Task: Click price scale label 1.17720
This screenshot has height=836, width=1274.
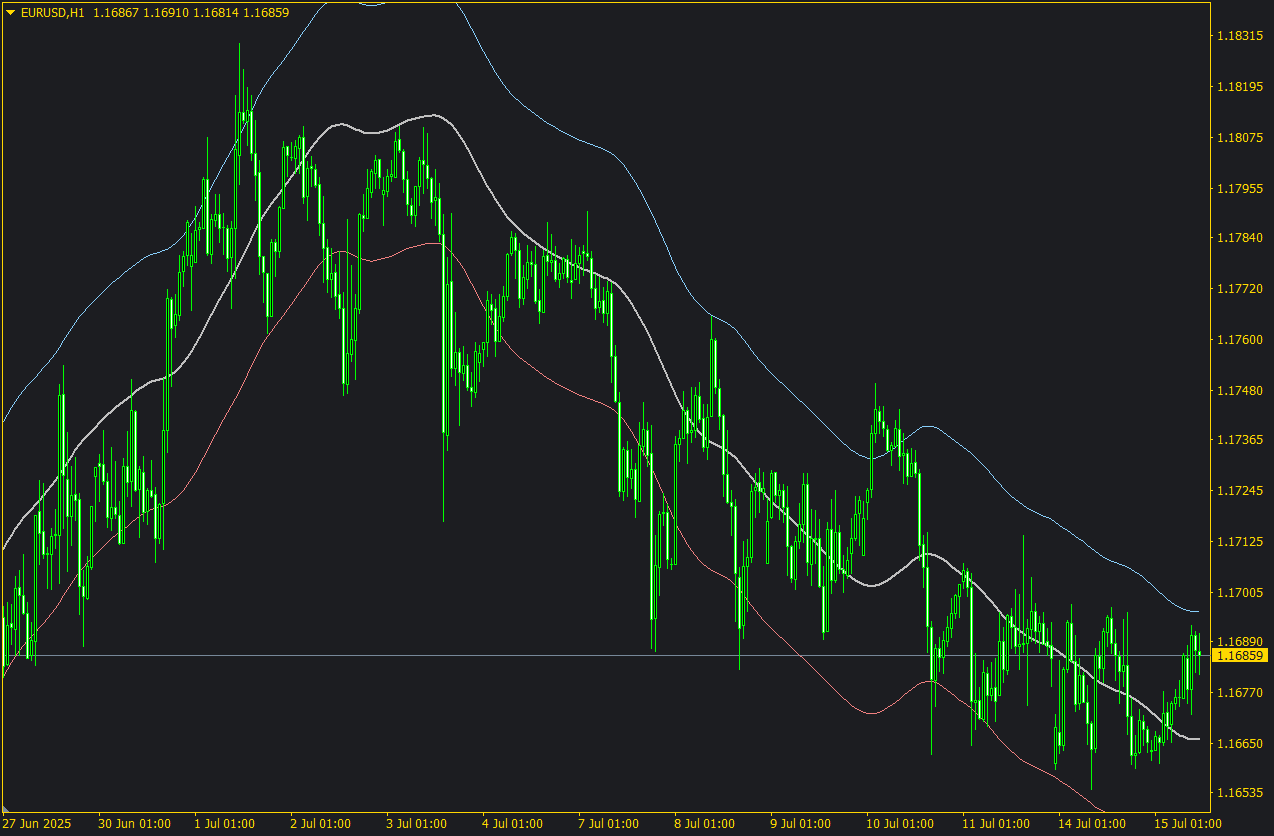Action: pos(1238,289)
